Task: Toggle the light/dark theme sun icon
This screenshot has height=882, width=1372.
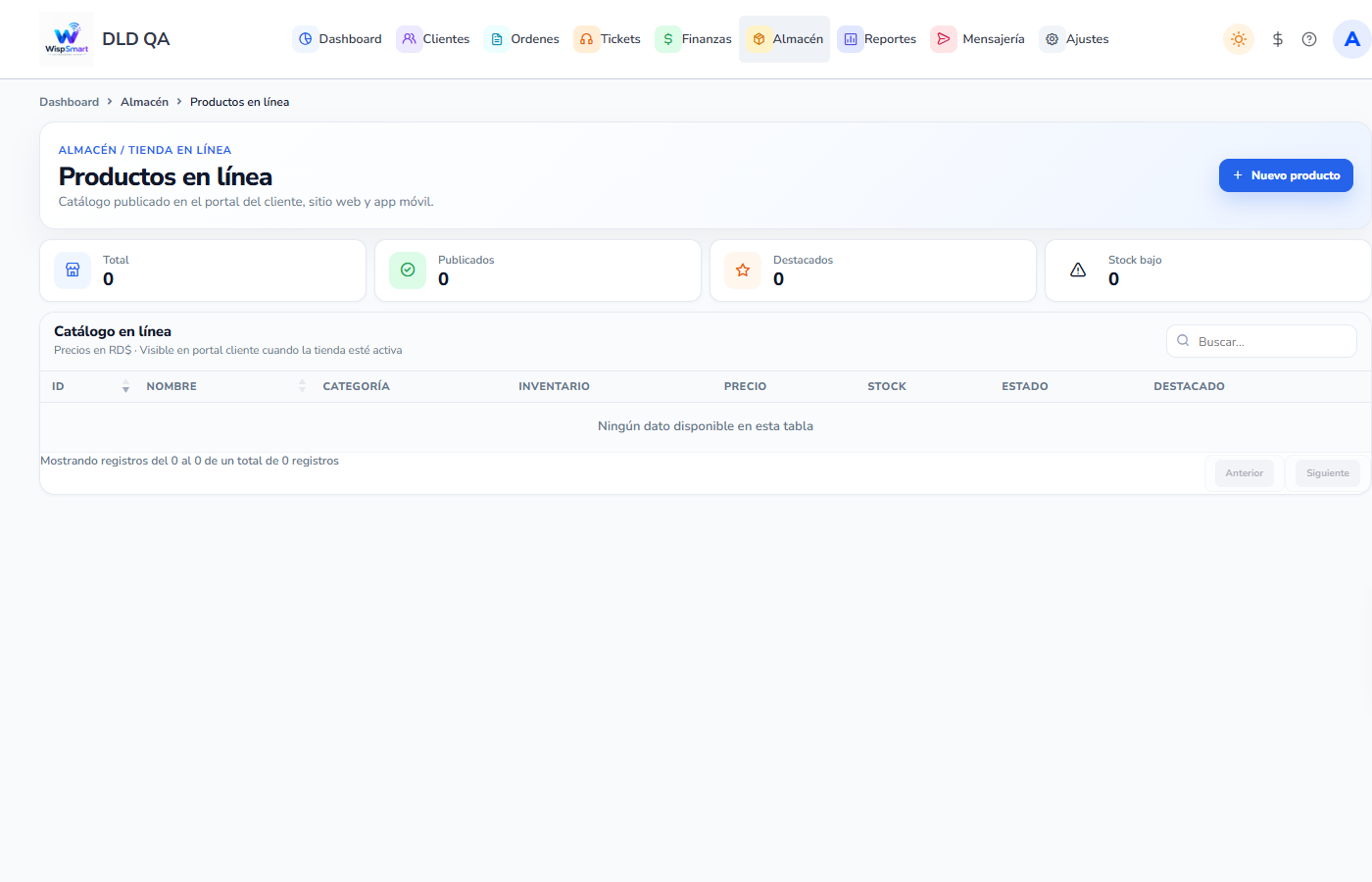Action: tap(1239, 39)
